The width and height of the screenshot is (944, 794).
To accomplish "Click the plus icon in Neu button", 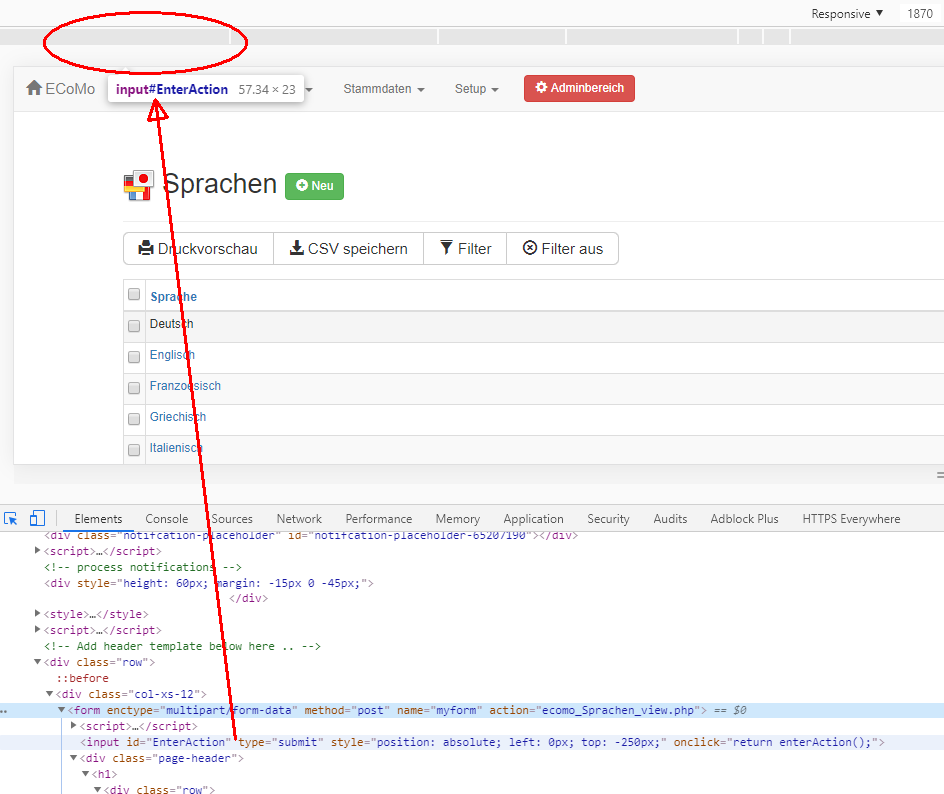I will pyautogui.click(x=302, y=185).
